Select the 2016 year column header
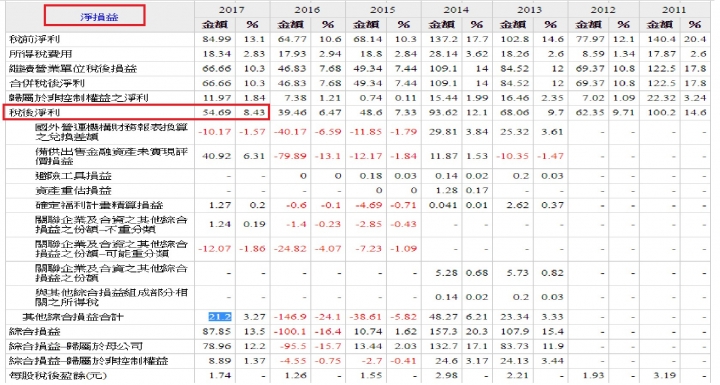720x385 pixels. (307, 10)
